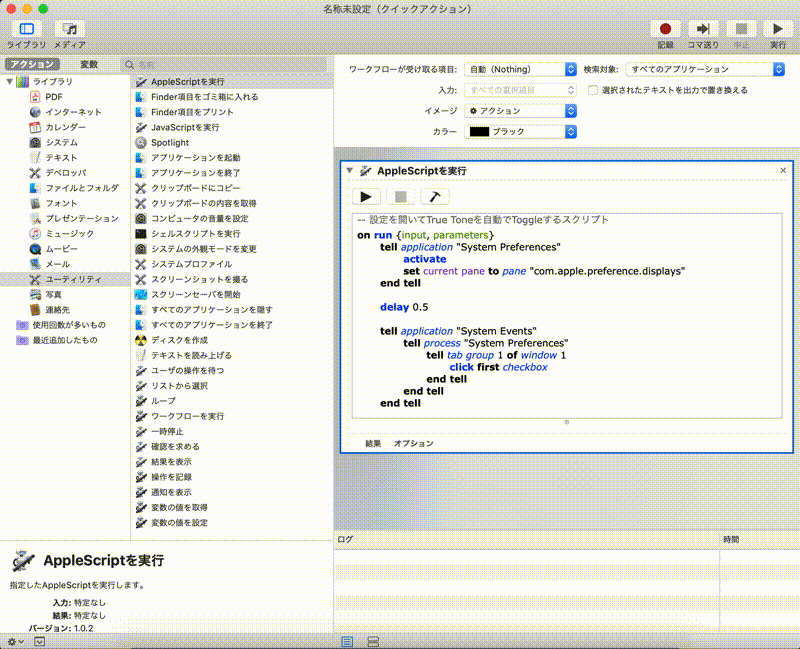This screenshot has height=649, width=800.
Task: Select the 連絡先 library category
Action: click(x=57, y=310)
